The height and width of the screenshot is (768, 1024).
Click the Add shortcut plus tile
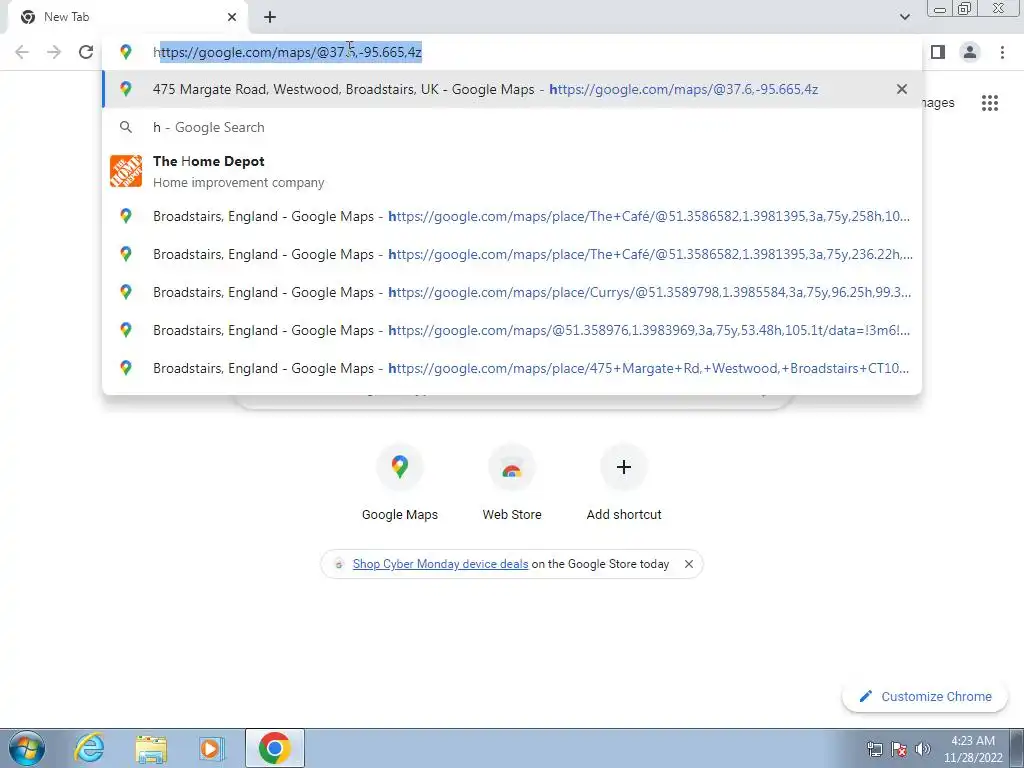click(624, 483)
